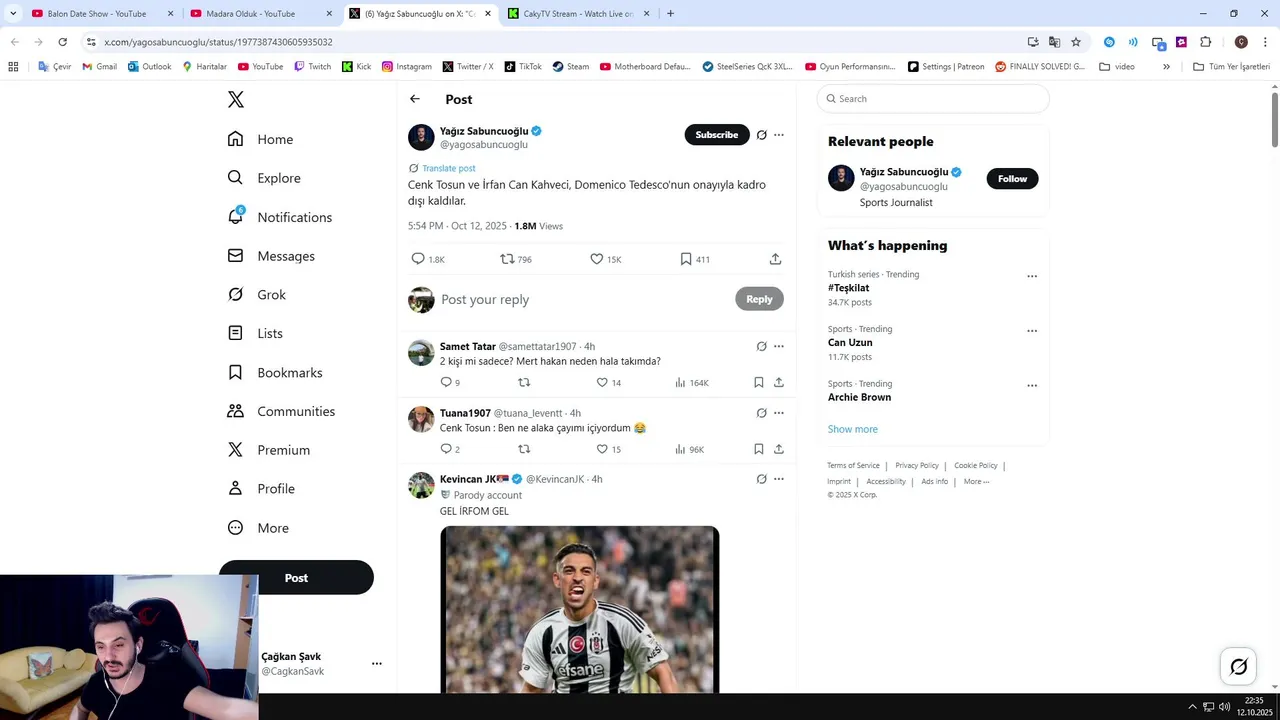The image size is (1280, 720).
Task: Bookmark the main post showing 411 bookmarks
Action: pos(686,259)
